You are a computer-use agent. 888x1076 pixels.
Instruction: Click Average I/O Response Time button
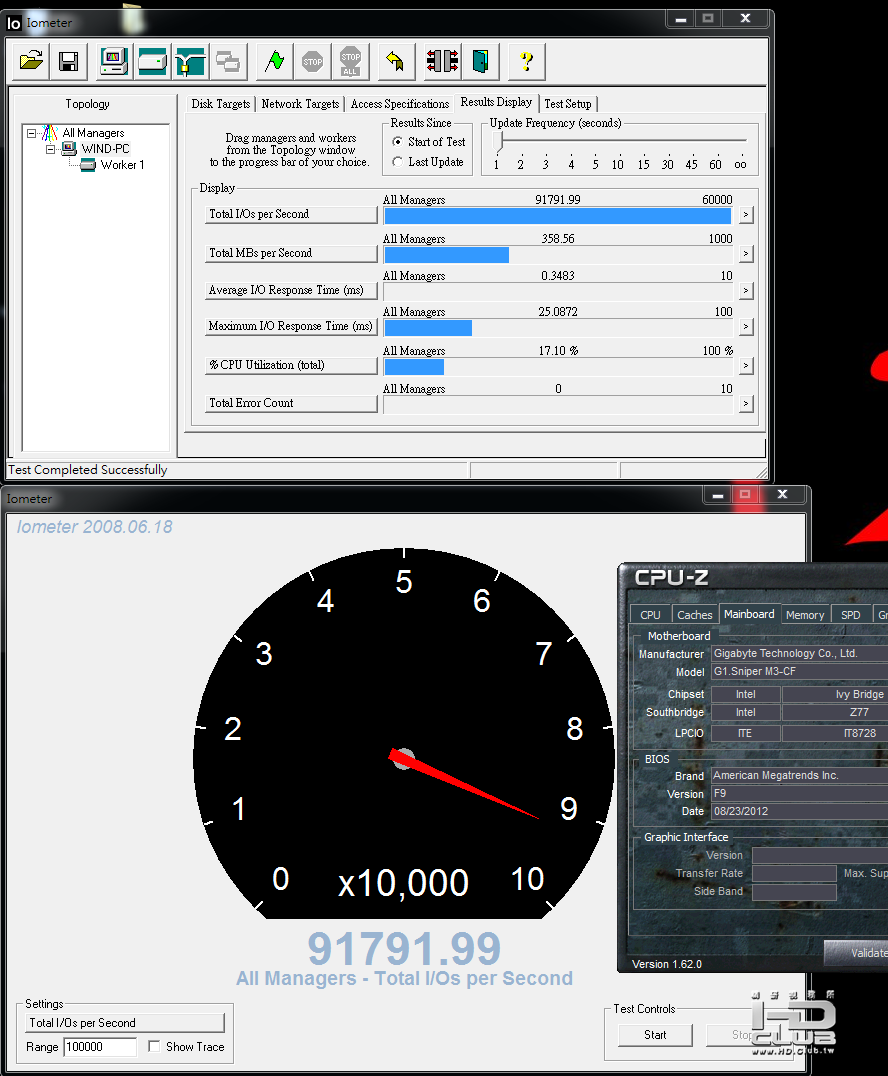pyautogui.click(x=292, y=290)
